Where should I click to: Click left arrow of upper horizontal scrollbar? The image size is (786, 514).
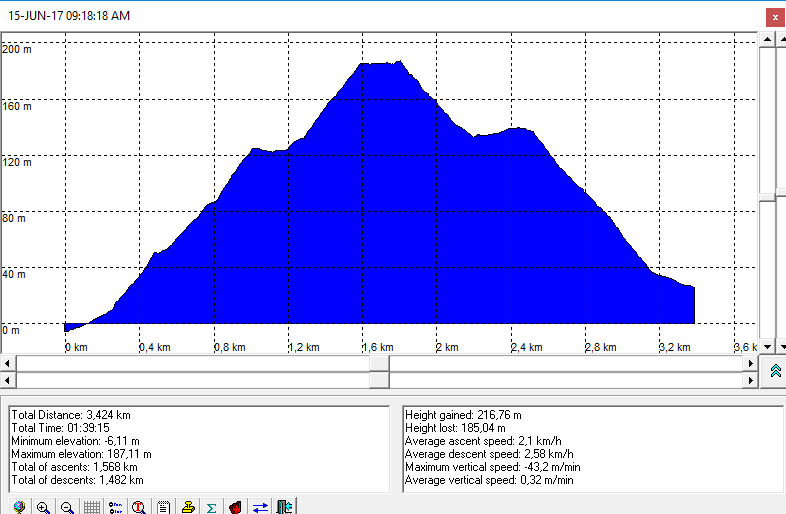[8, 362]
